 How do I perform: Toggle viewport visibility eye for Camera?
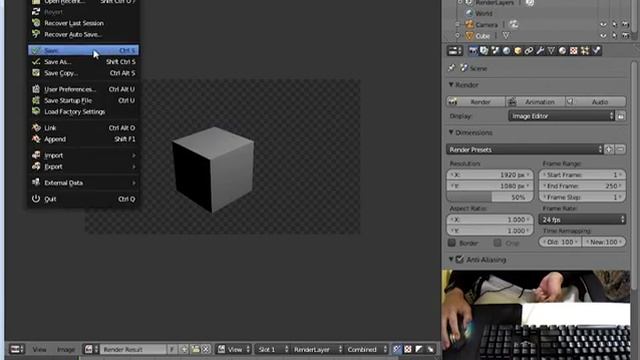tap(603, 24)
